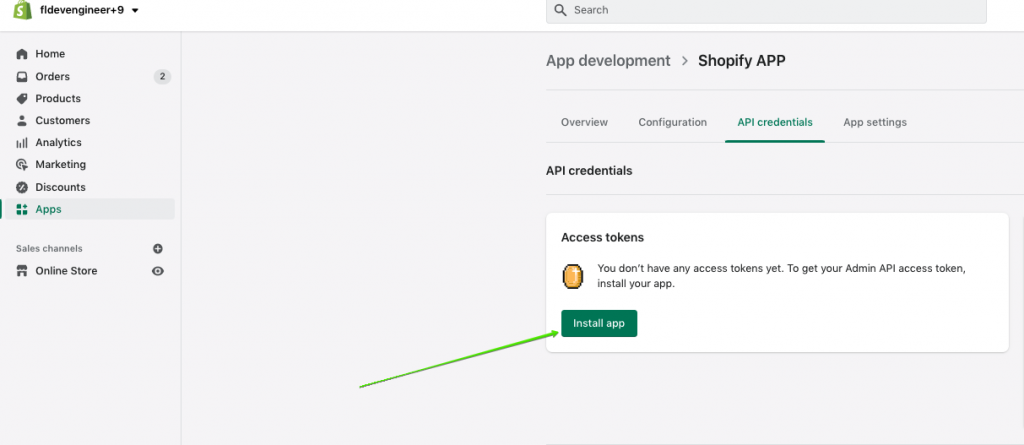Select the Discounts badge icon
The image size is (1024, 445).
point(22,187)
